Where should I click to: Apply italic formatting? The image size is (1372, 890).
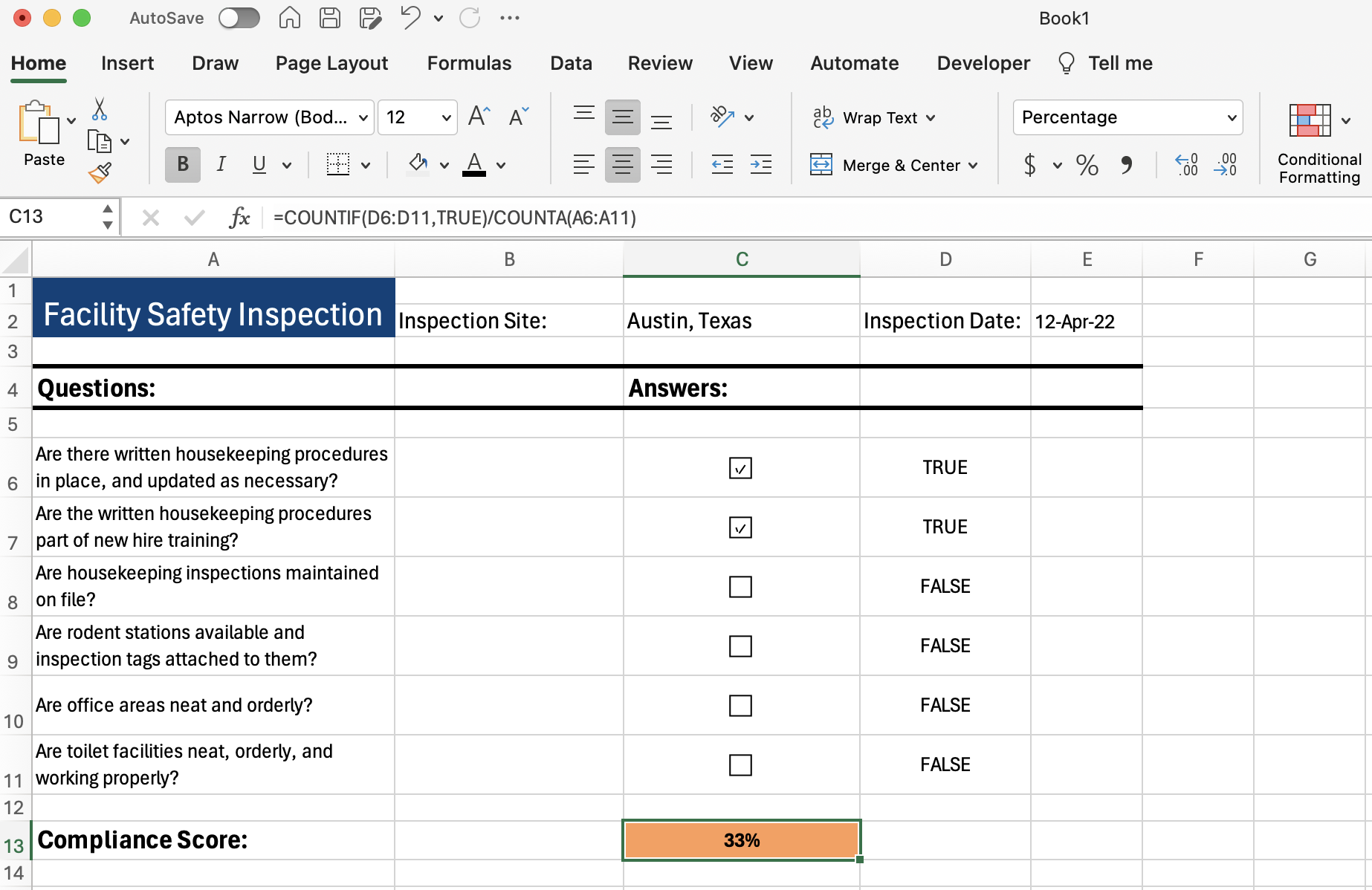tap(221, 164)
